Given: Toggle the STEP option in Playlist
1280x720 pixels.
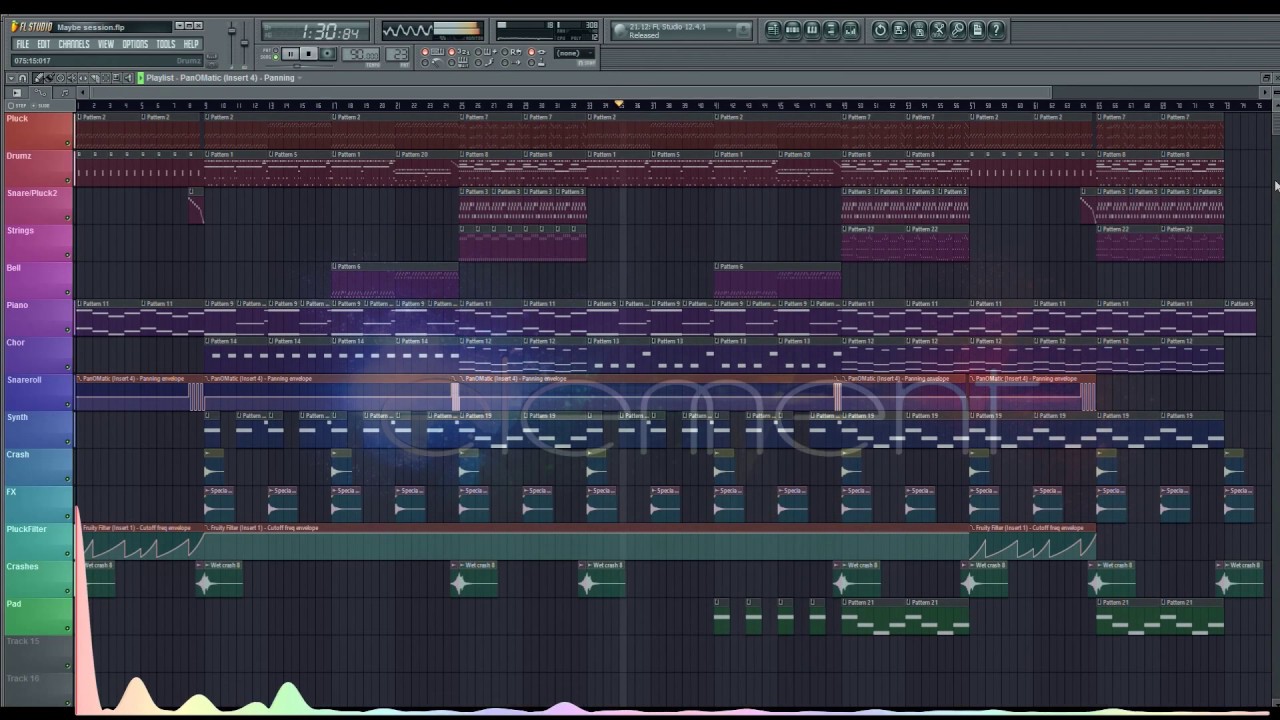Looking at the screenshot, I should tap(17, 105).
